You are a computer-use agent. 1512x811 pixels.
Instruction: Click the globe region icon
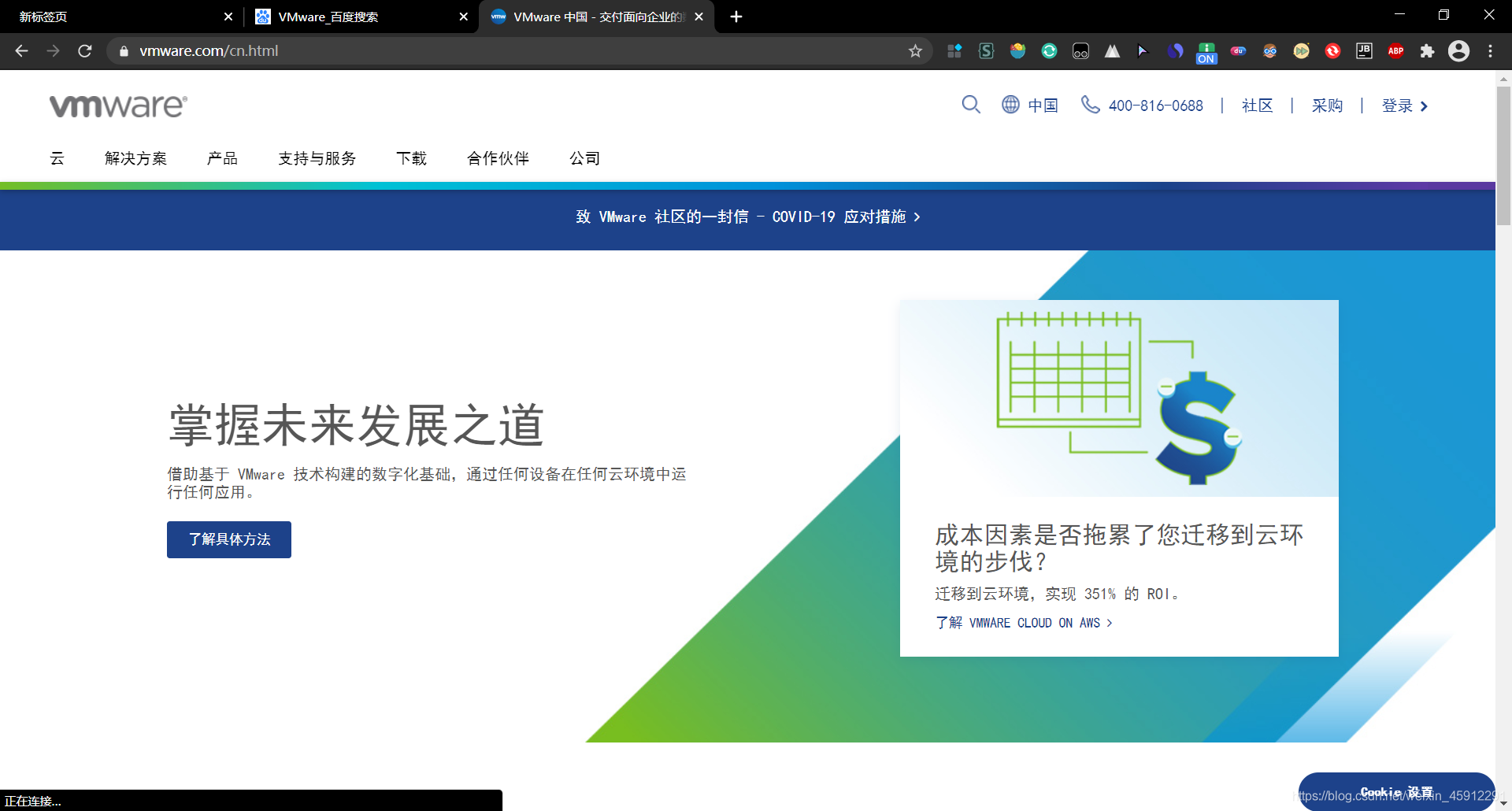point(1010,105)
